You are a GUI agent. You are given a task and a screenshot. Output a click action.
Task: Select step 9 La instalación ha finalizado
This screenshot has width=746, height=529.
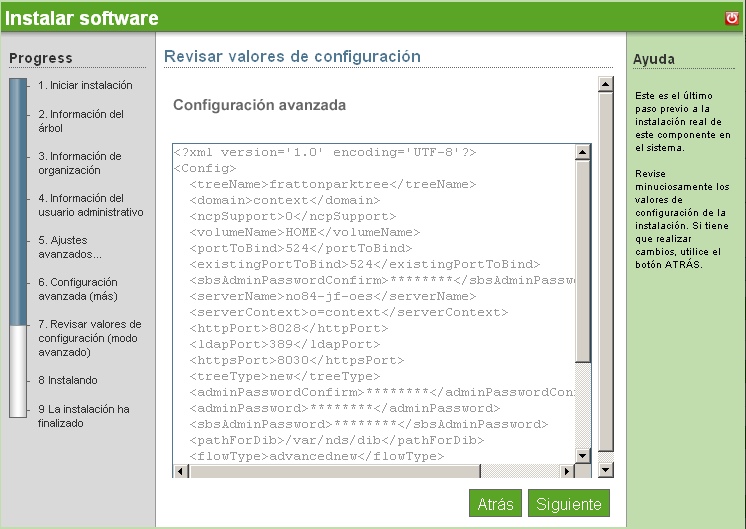(x=84, y=416)
